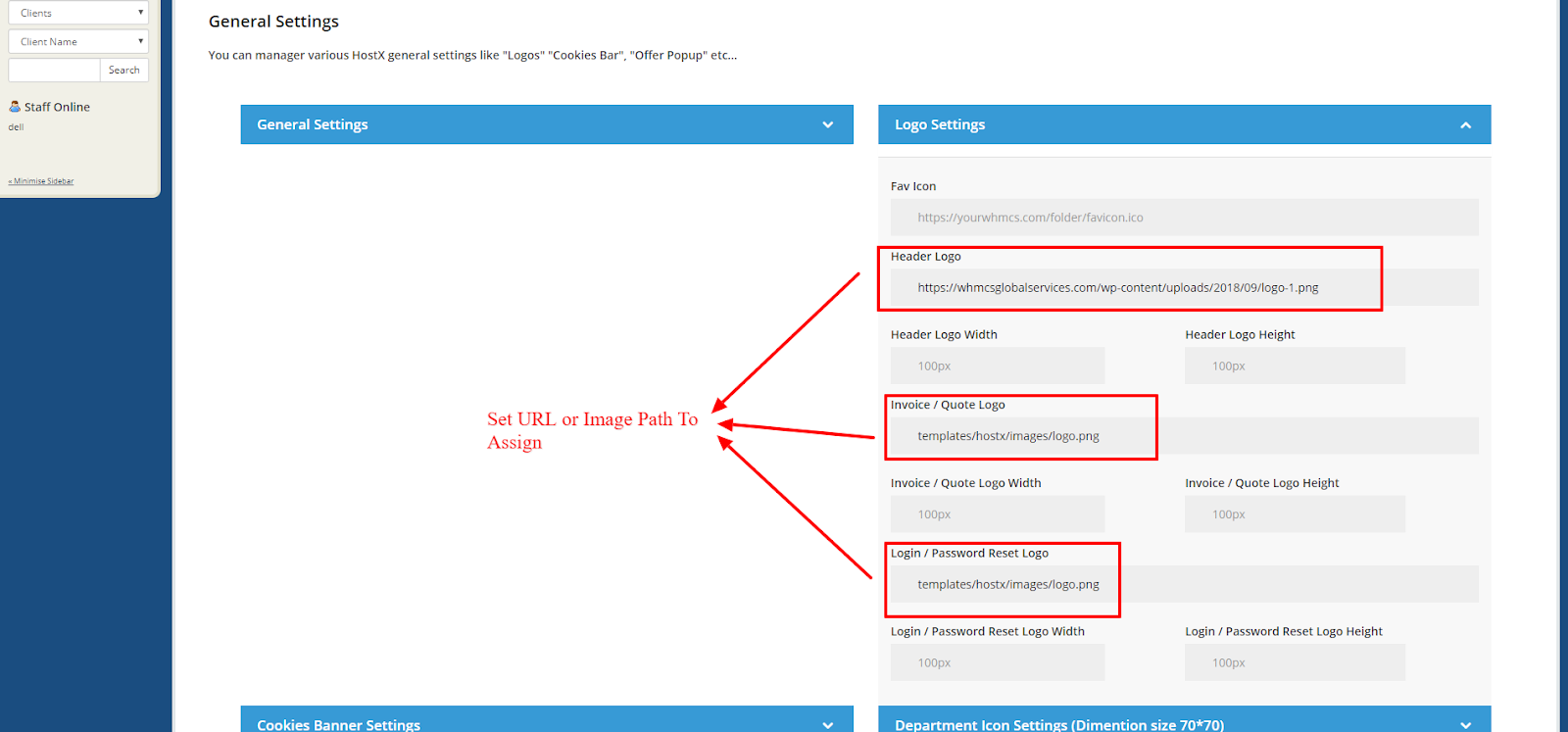1568x732 pixels.
Task: Focus the sidebar search text box
Action: tap(54, 70)
